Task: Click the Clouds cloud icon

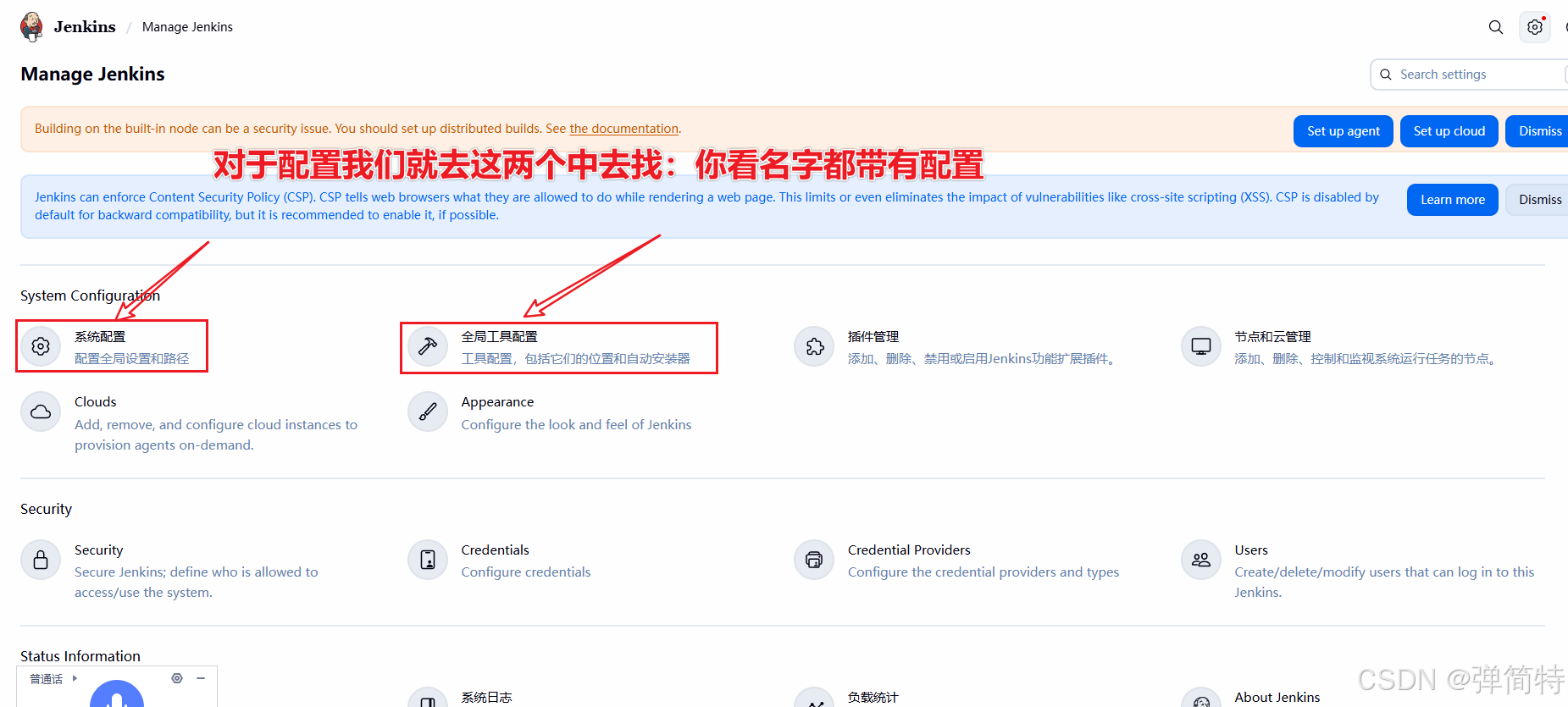Action: pyautogui.click(x=41, y=411)
